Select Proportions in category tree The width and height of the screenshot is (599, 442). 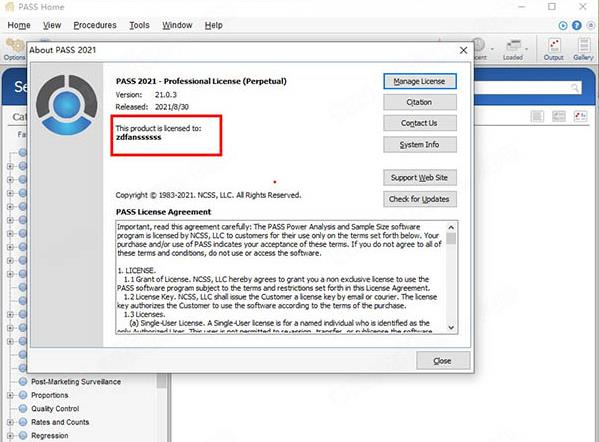click(x=50, y=395)
